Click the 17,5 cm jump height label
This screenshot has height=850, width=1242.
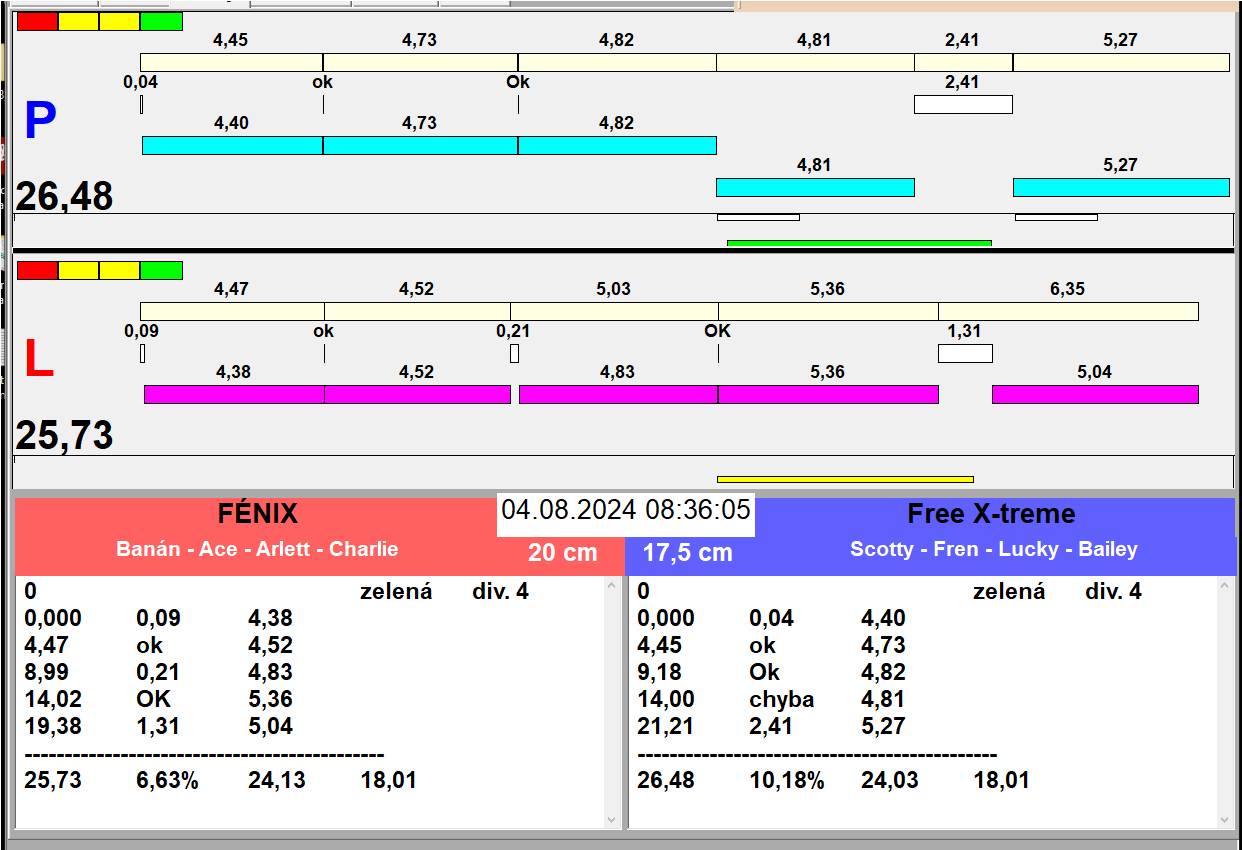pyautogui.click(x=687, y=552)
